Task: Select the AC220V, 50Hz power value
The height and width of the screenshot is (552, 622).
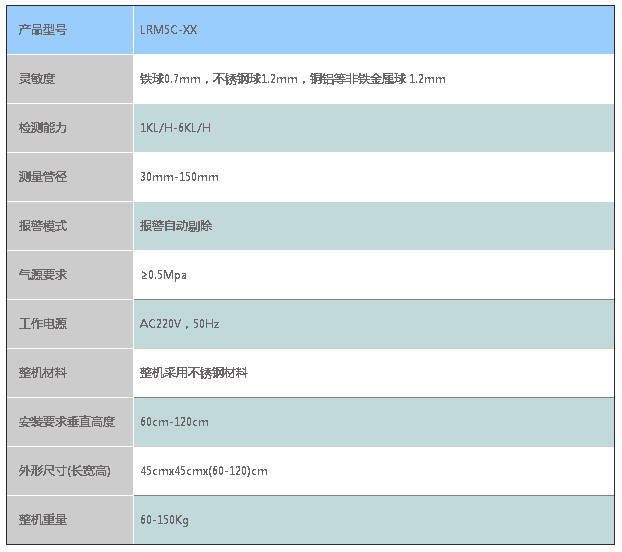Action: click(x=180, y=324)
